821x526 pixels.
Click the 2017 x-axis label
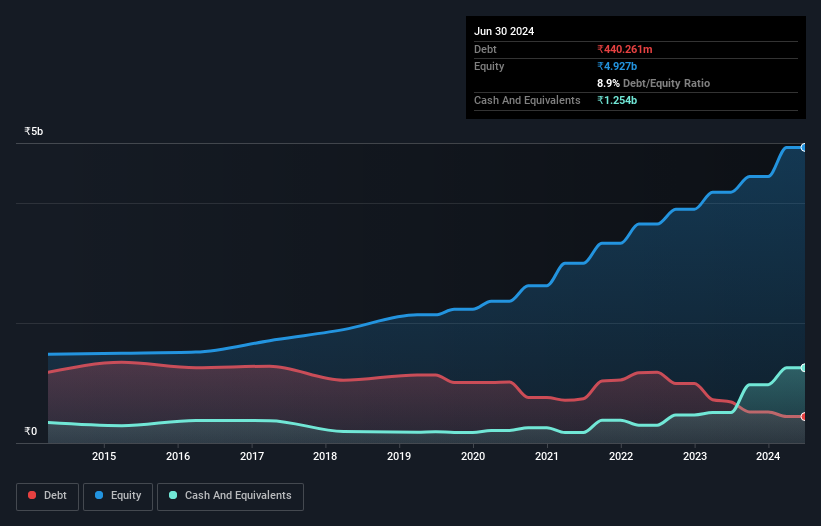point(252,456)
